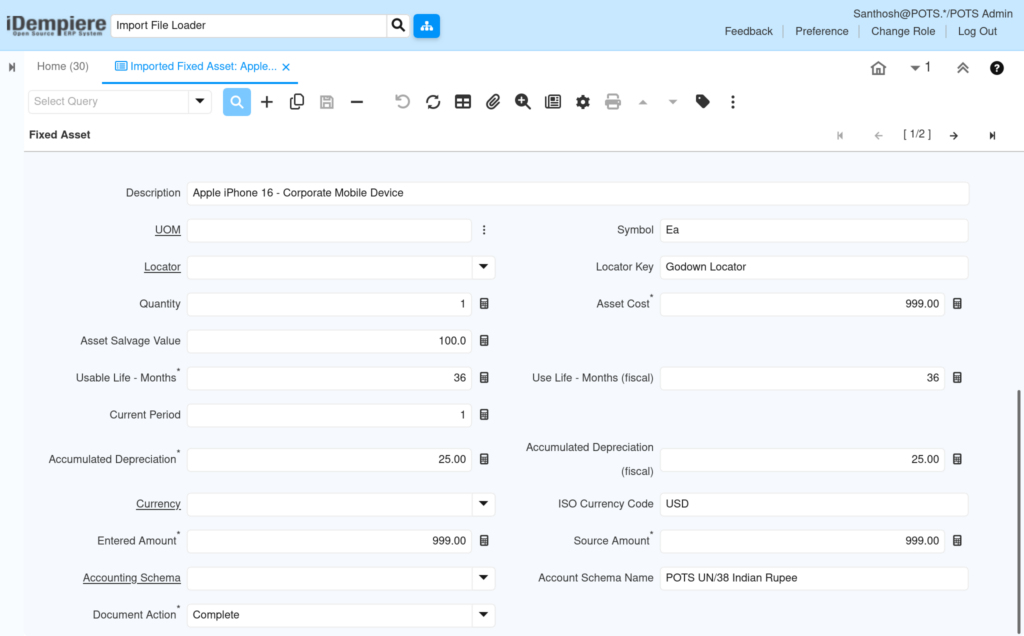Viewport: 1024px width, 636px height.
Task: Click the Process gear icon
Action: coord(583,102)
